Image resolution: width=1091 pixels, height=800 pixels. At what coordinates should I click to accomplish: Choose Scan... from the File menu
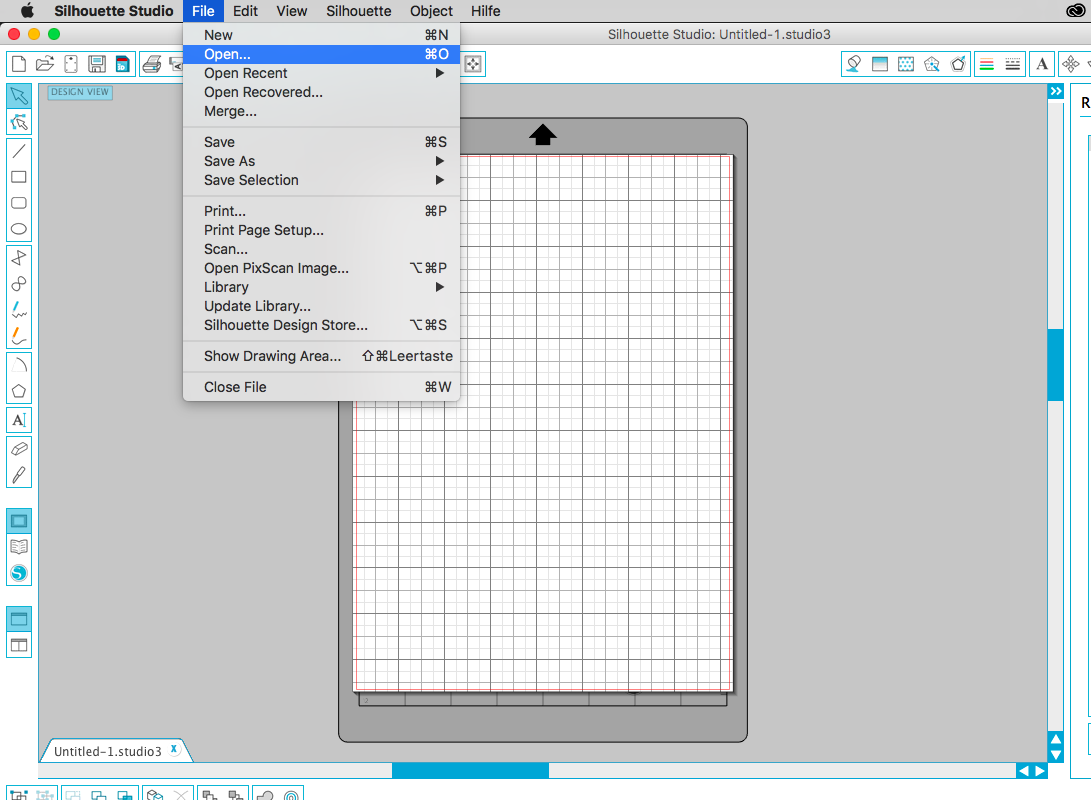click(321, 249)
